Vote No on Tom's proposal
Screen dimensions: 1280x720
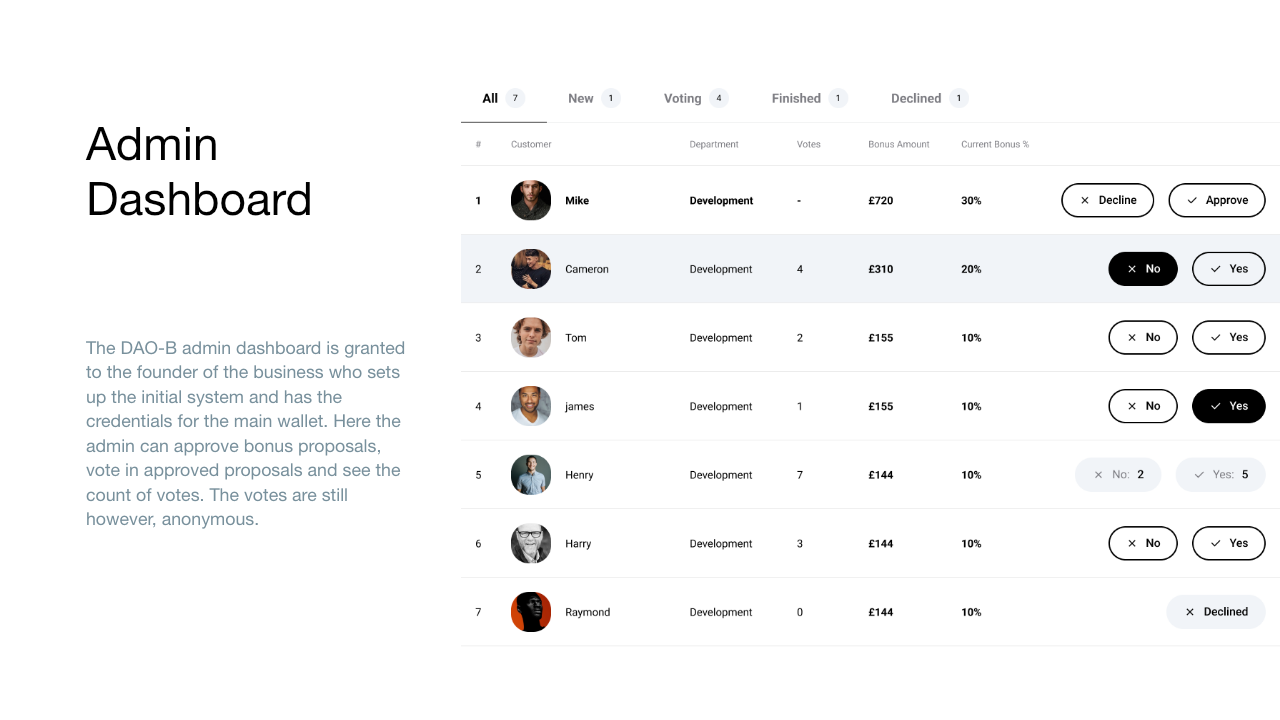1143,338
